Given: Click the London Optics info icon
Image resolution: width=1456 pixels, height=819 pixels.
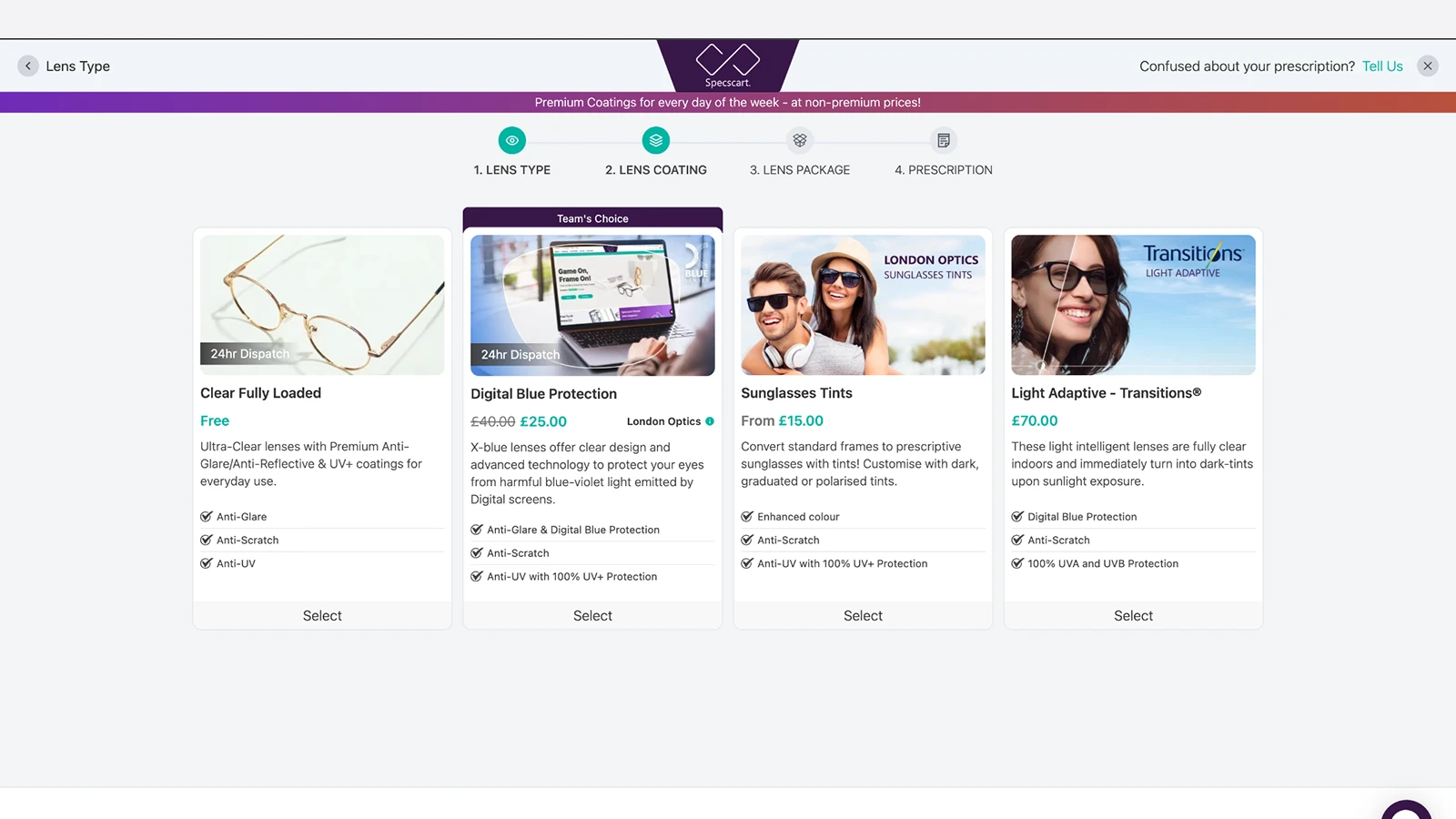Looking at the screenshot, I should tap(710, 421).
